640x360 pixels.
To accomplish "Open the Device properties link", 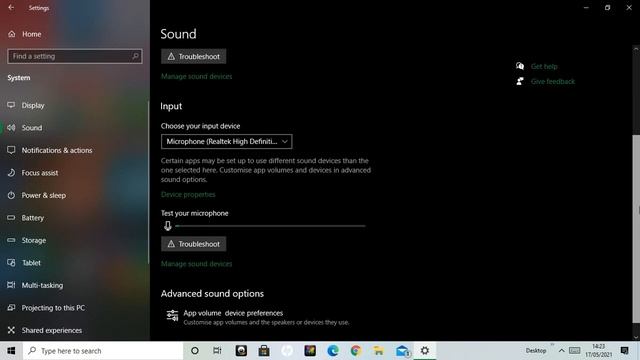I will coord(188,194).
